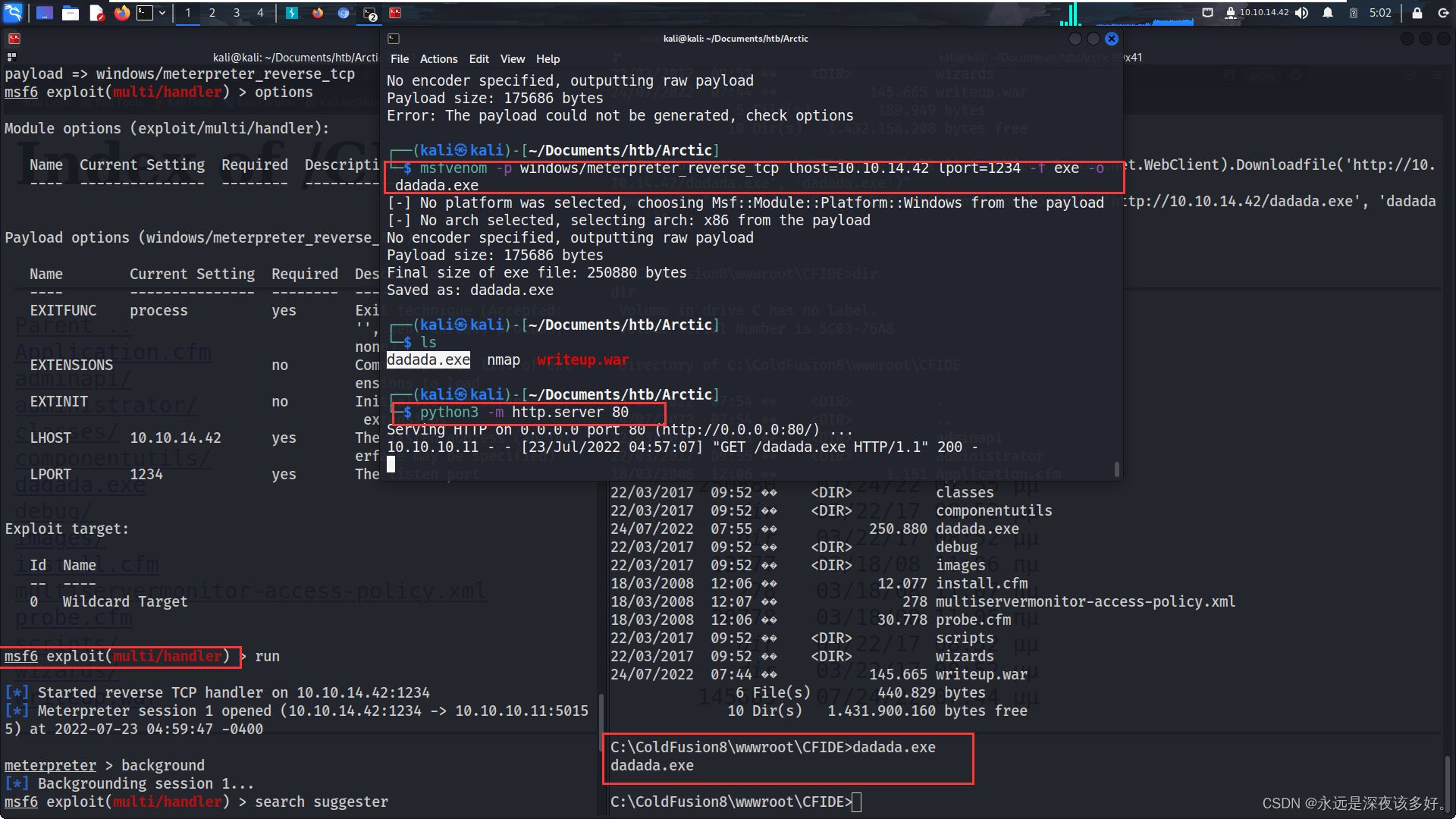This screenshot has height=819, width=1456.
Task: Open the notifications bell
Action: click(x=1328, y=13)
